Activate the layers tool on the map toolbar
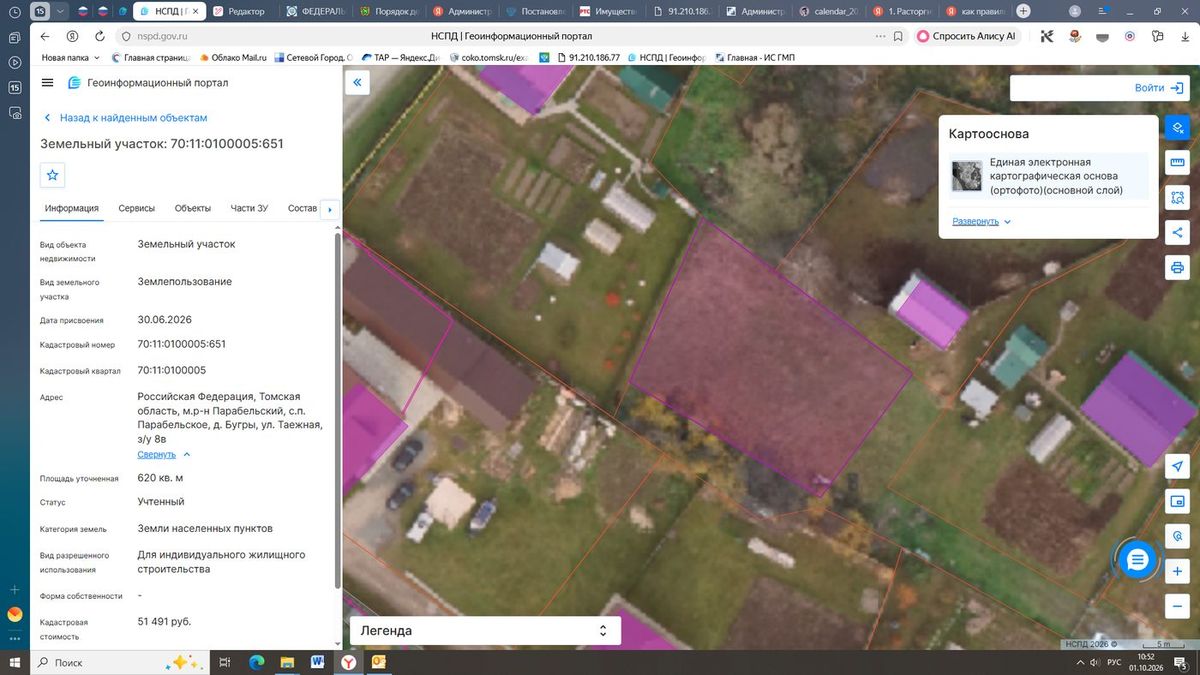 1177,128
